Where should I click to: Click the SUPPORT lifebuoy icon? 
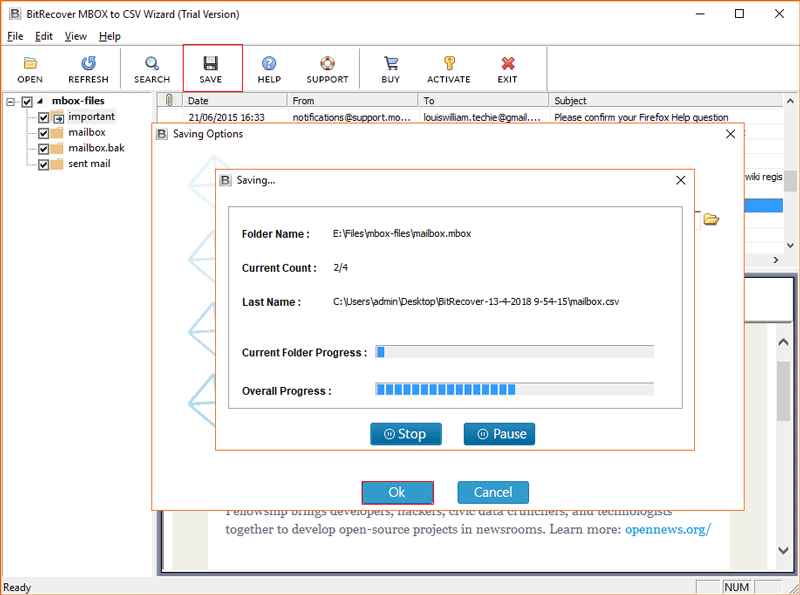point(327,69)
